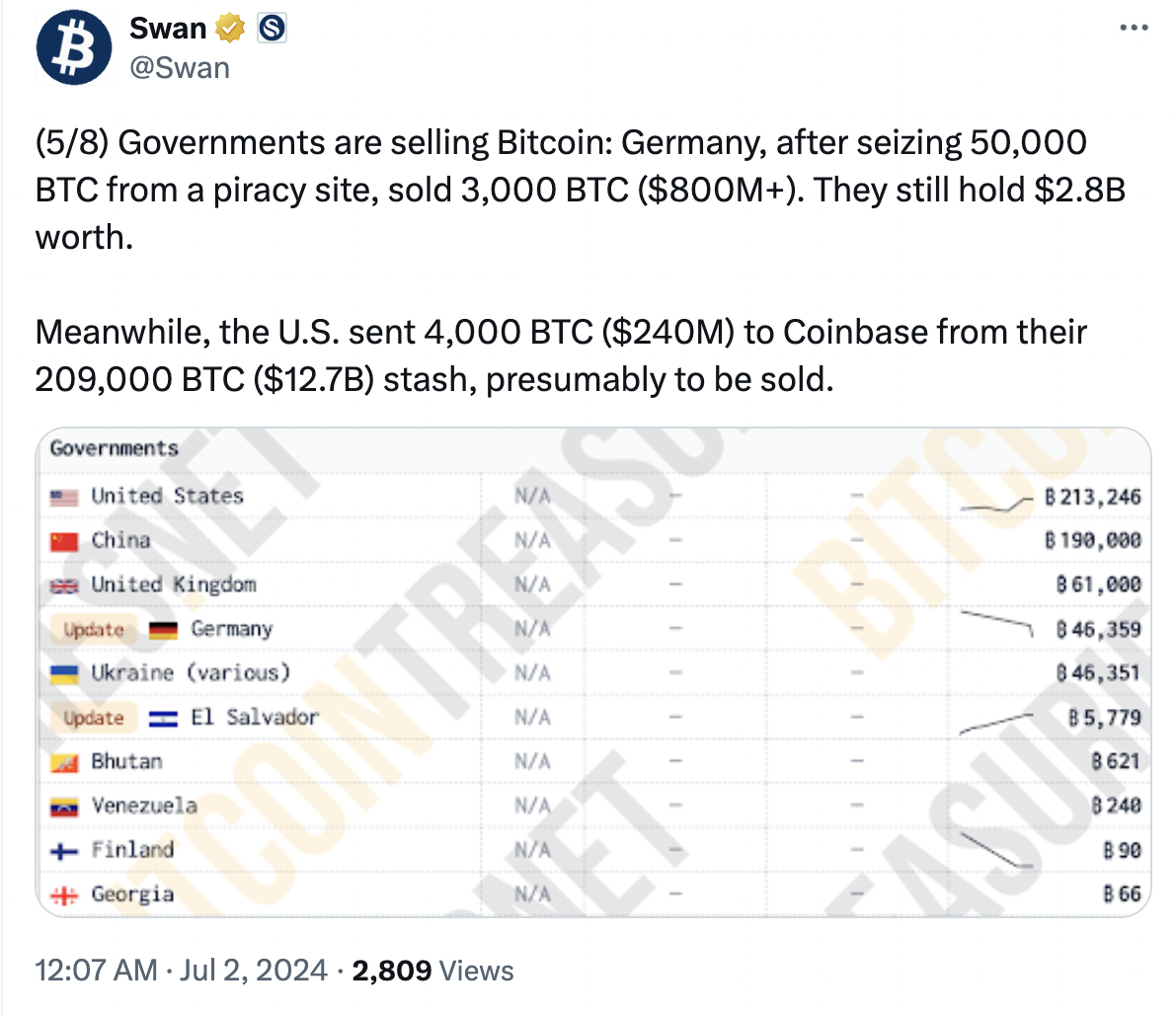Screen dimensions: 1176x1016
Task: Click the Update tag beside Germany
Action: [x=94, y=630]
